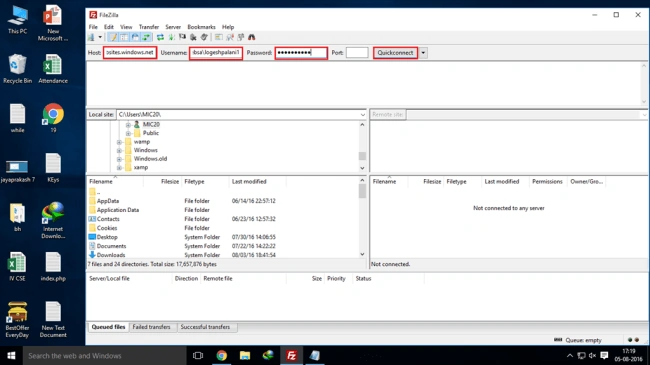The height and width of the screenshot is (365, 650).
Task: Click the Password input field
Action: pyautogui.click(x=301, y=53)
